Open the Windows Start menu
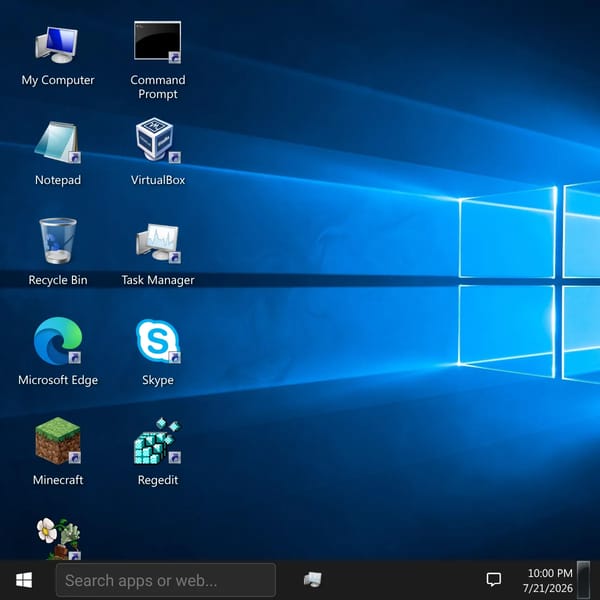600x600 pixels. (x=24, y=580)
